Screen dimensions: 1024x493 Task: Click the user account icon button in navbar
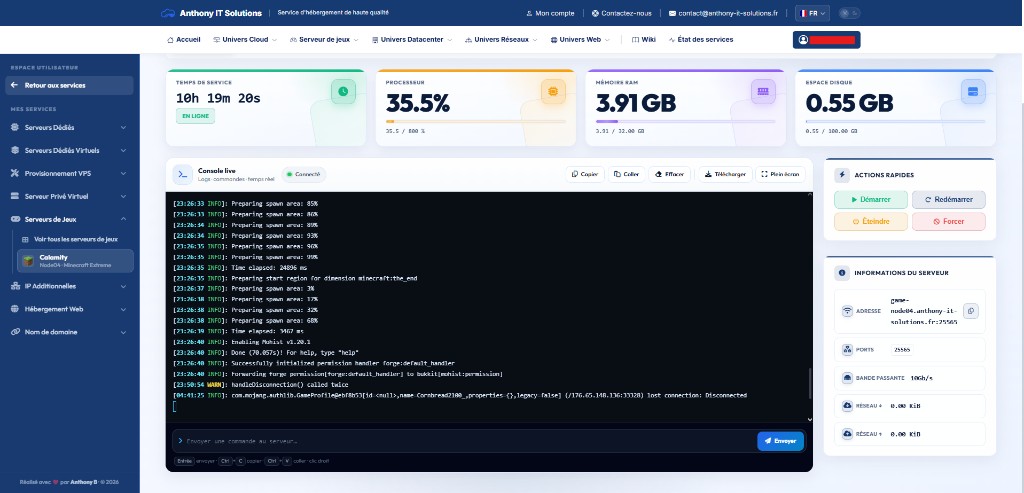point(826,40)
